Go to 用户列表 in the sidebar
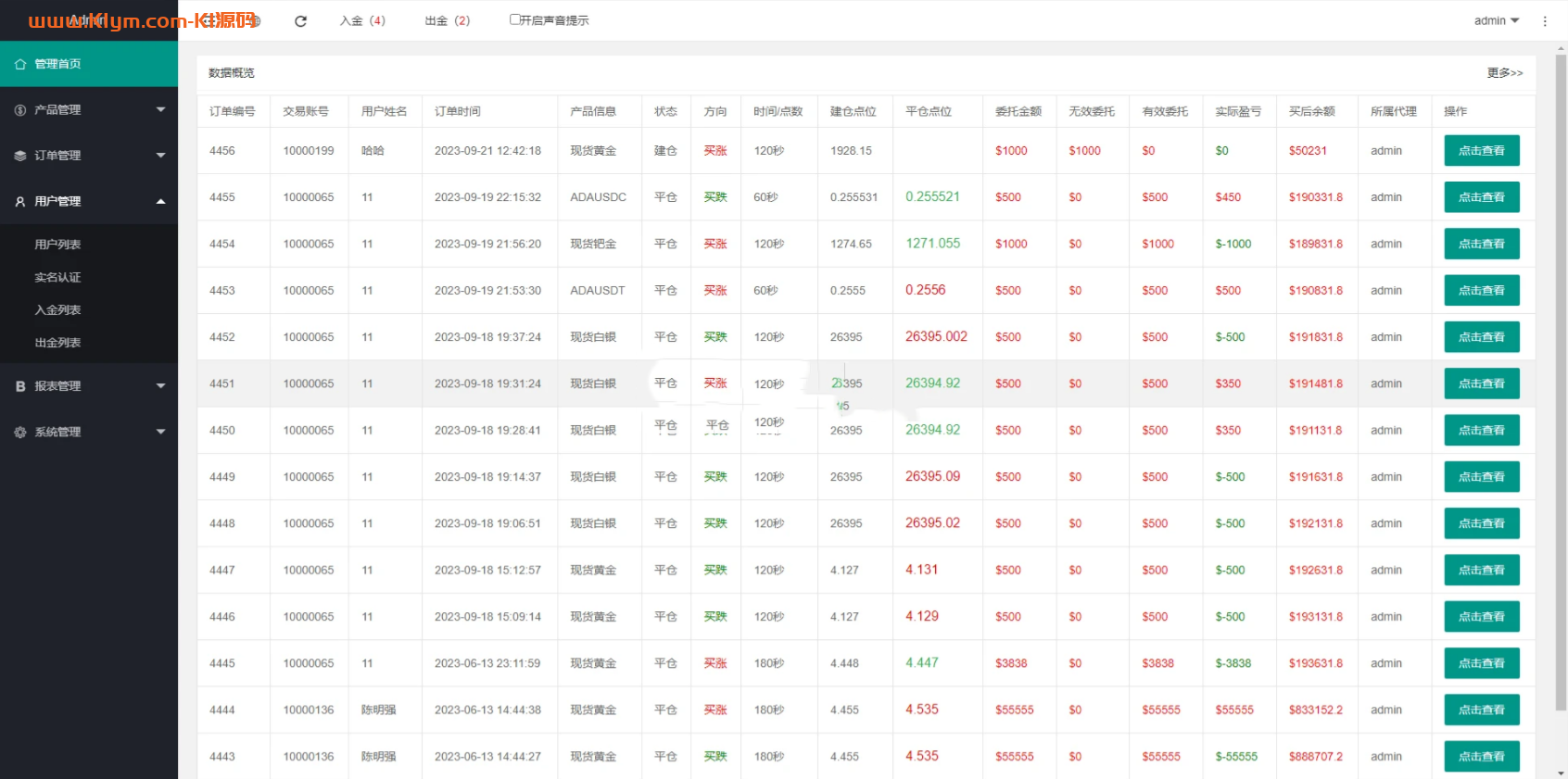The image size is (1568, 779). click(57, 245)
